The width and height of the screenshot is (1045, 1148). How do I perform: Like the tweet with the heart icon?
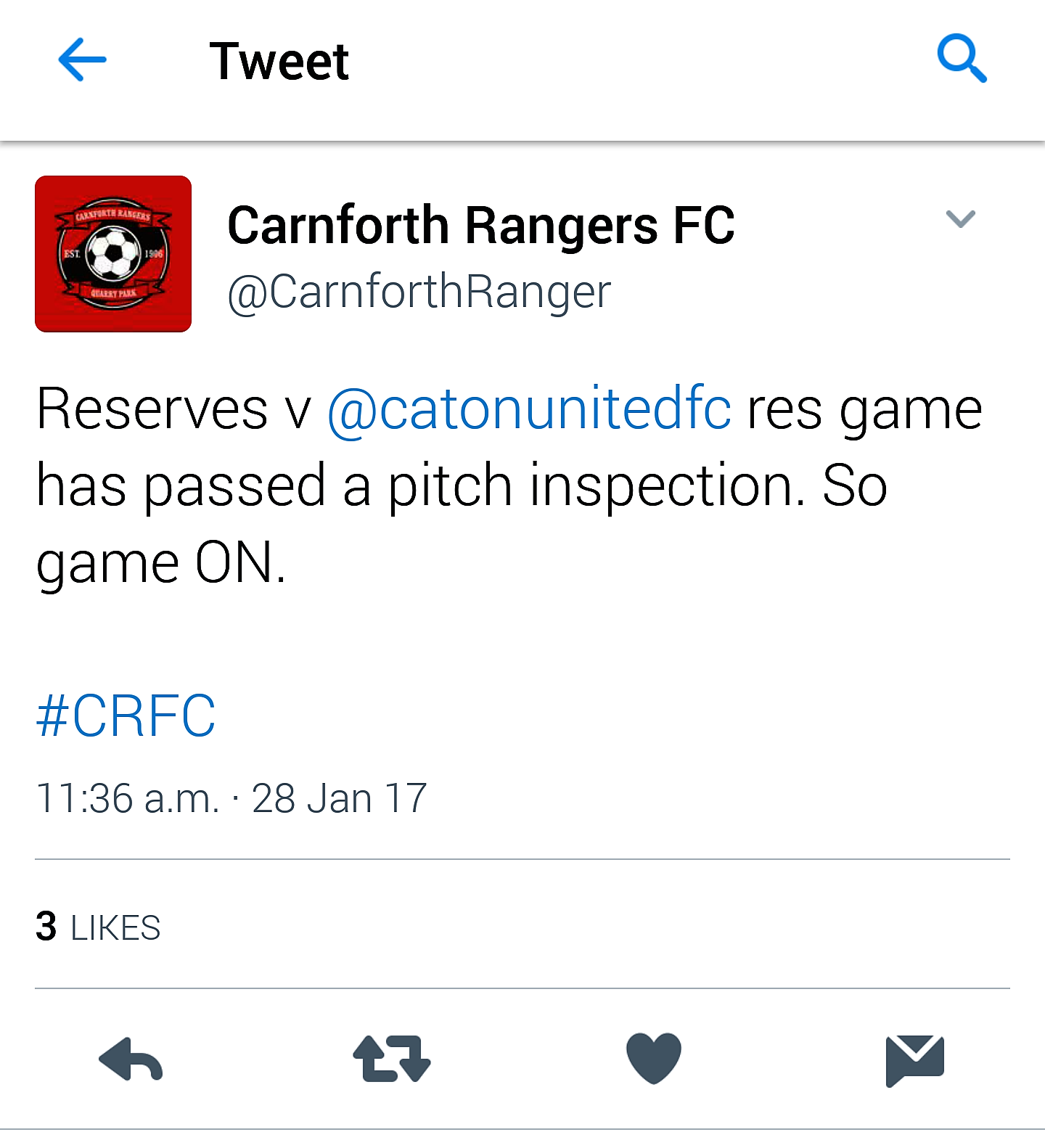tap(653, 1058)
